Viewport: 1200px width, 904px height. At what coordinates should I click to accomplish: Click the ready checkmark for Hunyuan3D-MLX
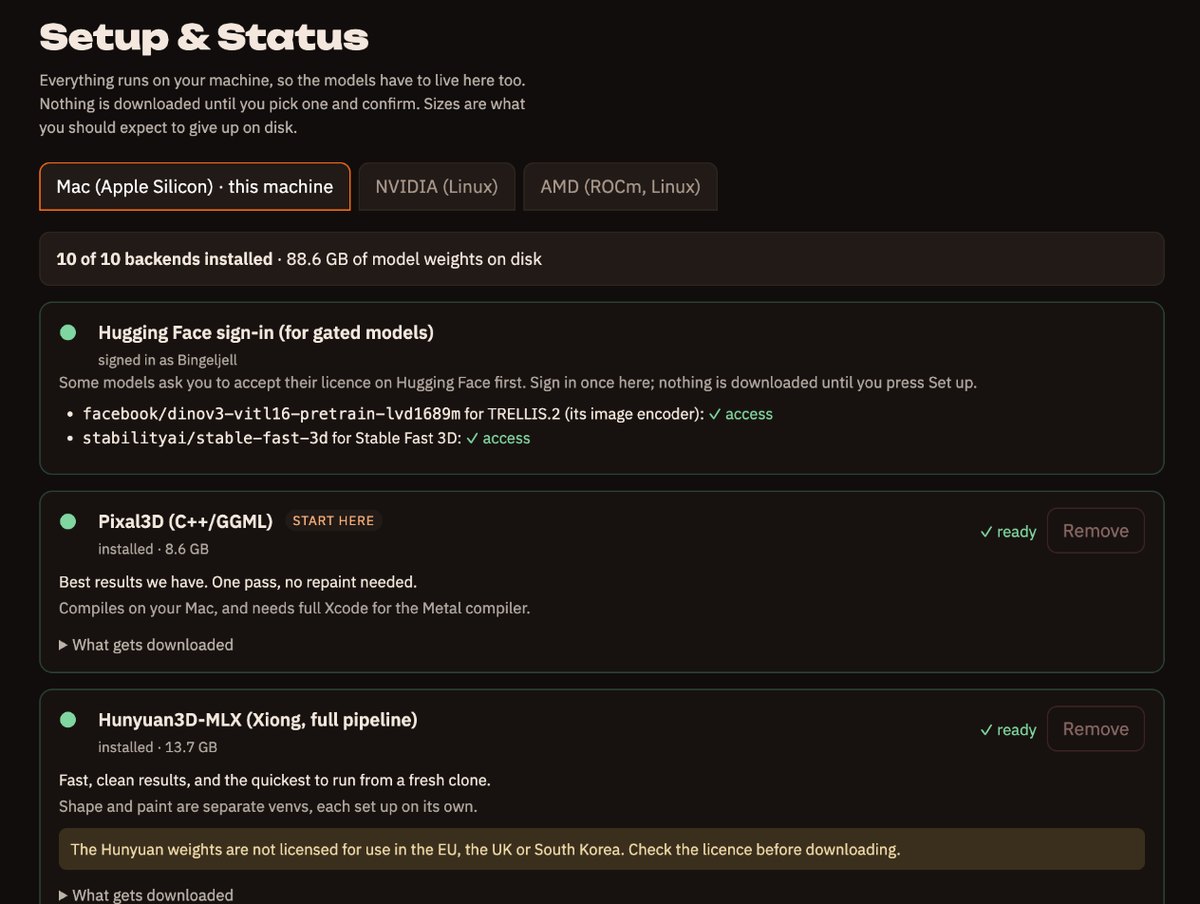[x=1008, y=730]
